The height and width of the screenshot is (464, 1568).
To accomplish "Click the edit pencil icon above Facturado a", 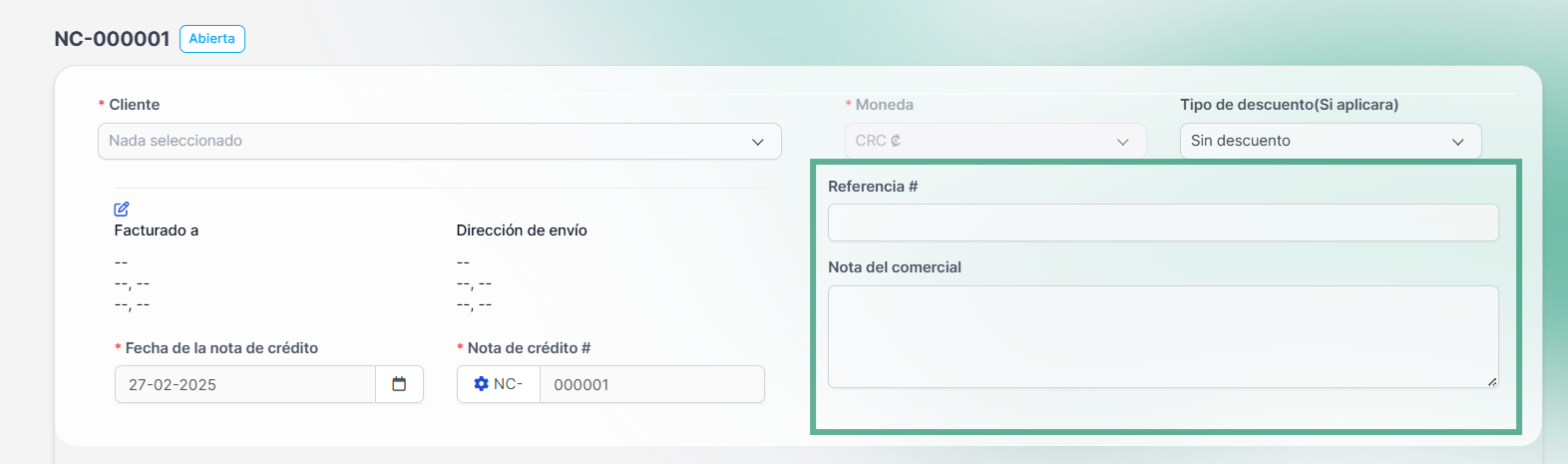I will (x=122, y=210).
